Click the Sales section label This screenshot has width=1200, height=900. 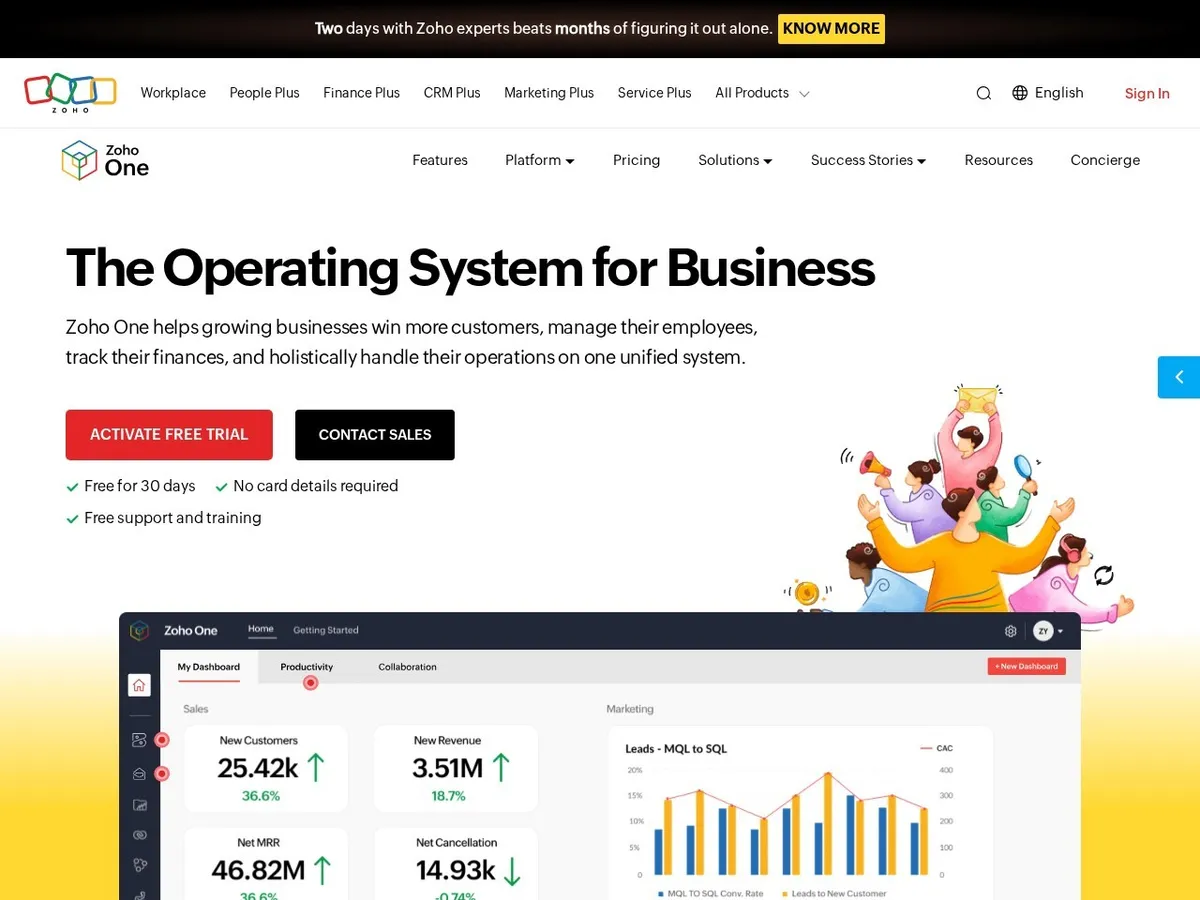pos(196,709)
